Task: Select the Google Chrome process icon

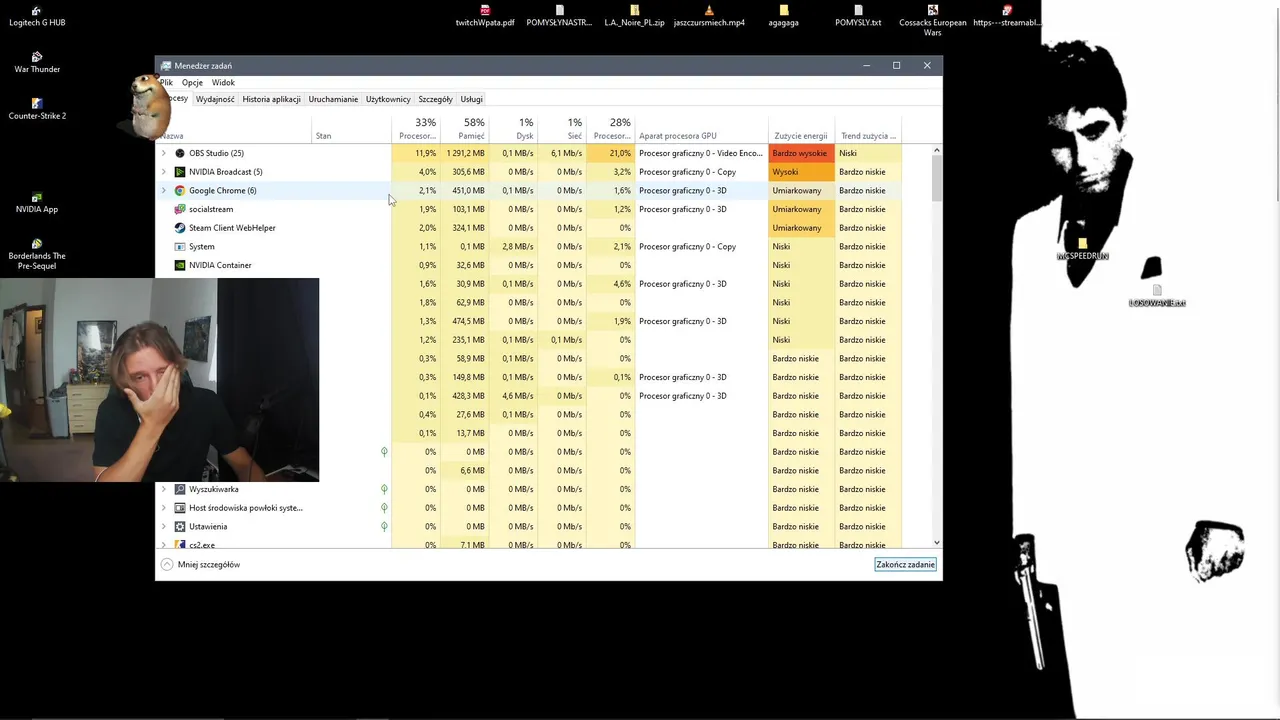Action: tap(180, 190)
